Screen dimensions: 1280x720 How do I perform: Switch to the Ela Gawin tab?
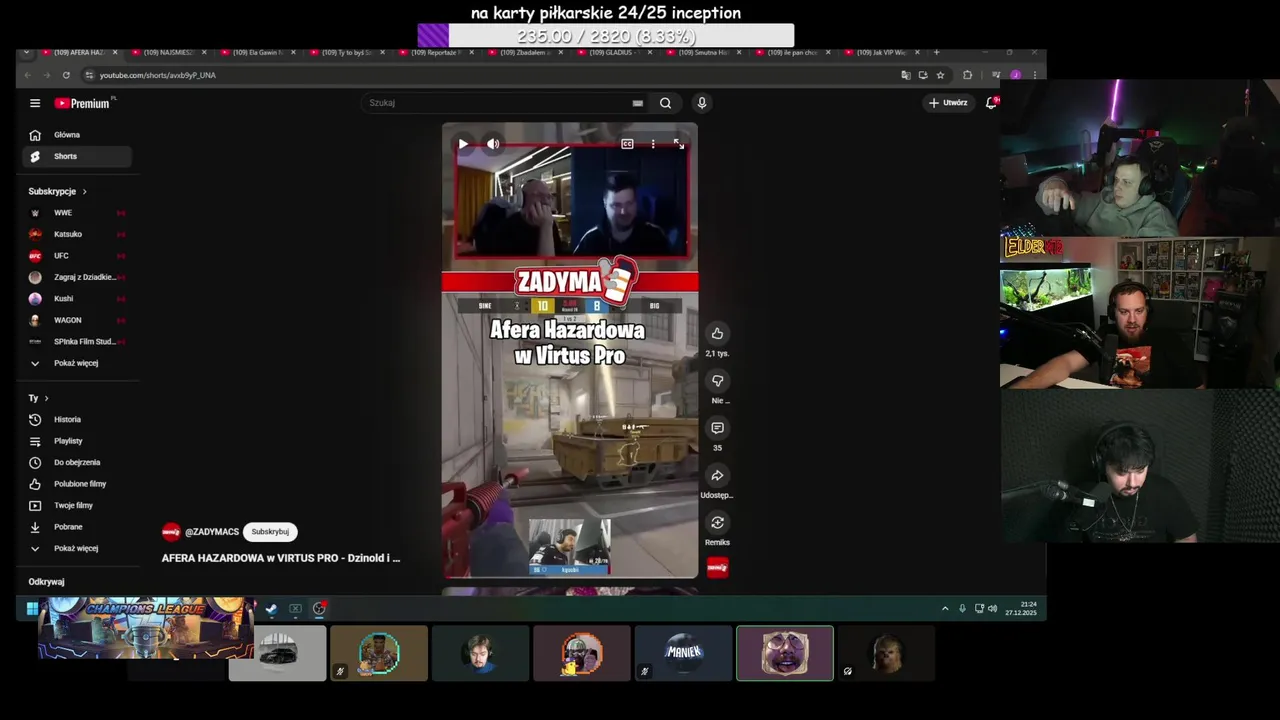[x=257, y=52]
